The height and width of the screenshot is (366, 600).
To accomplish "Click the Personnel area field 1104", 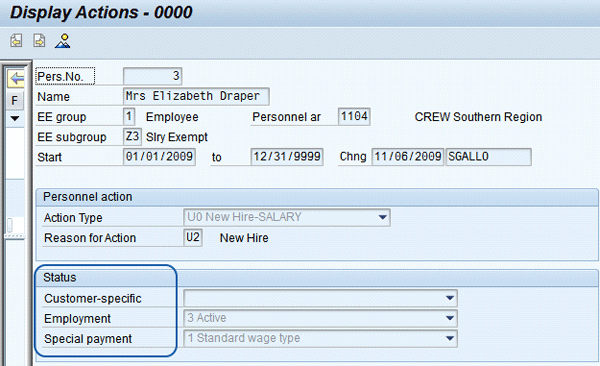I will click(x=354, y=116).
